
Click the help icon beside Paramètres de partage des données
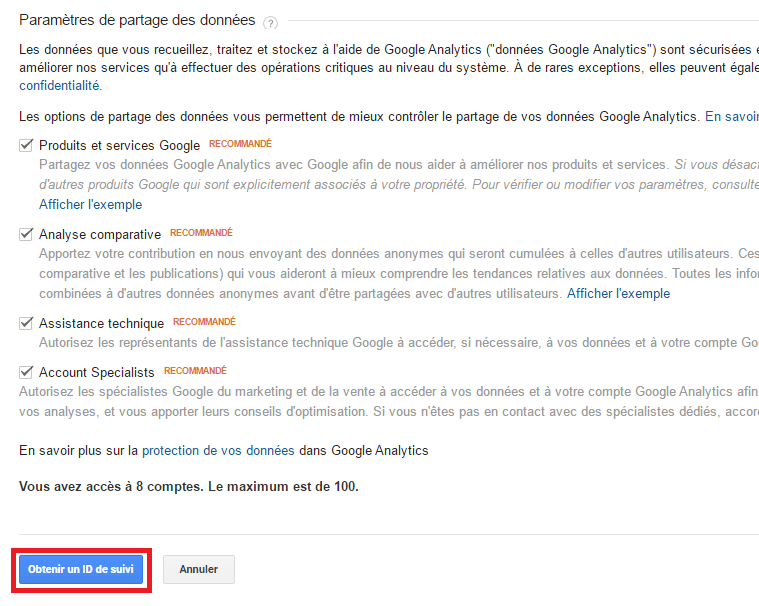coord(271,22)
